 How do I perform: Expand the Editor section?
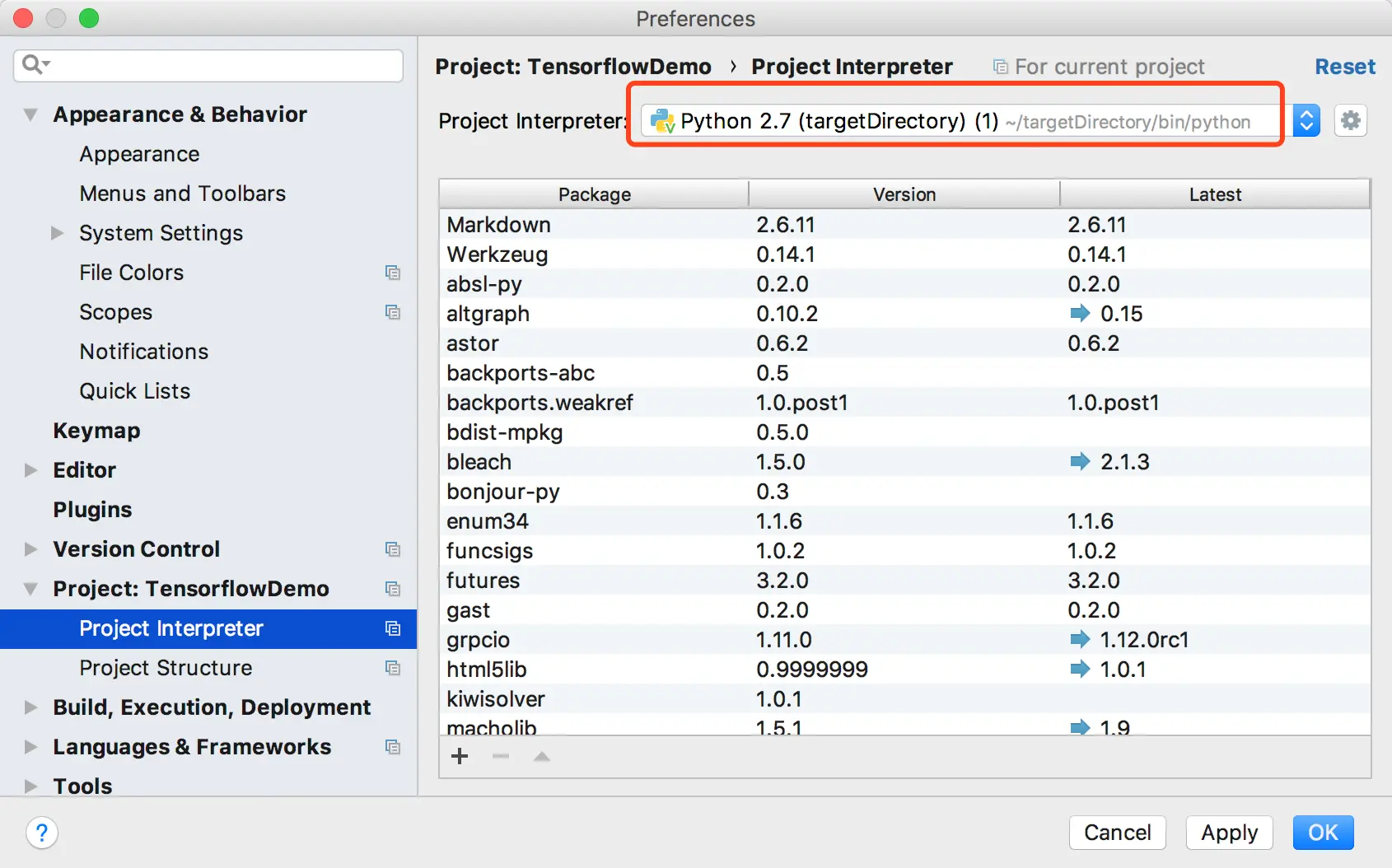point(30,470)
